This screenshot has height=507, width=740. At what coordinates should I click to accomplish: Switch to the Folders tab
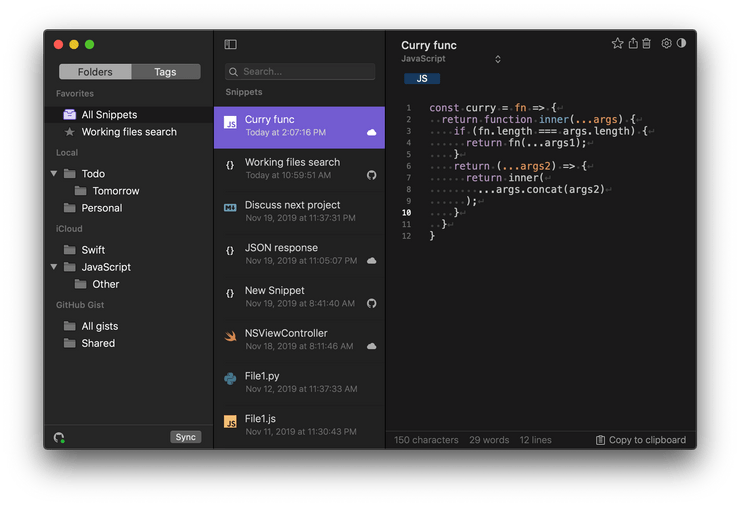click(x=95, y=72)
